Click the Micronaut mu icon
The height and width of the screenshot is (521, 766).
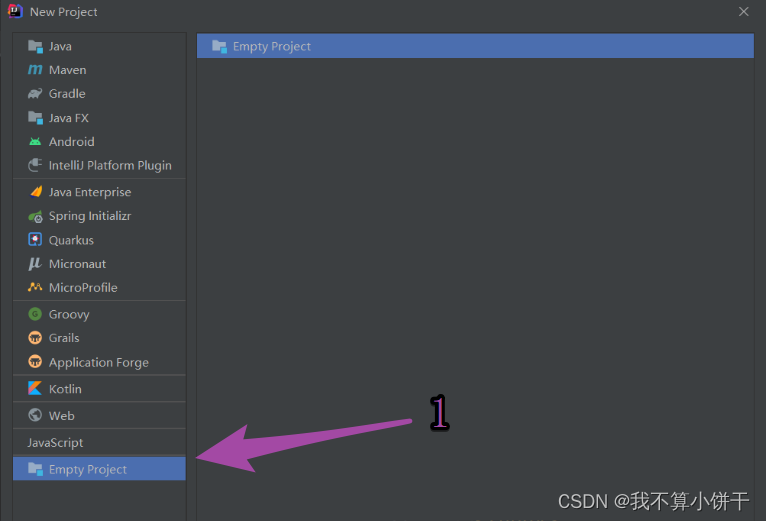35,263
